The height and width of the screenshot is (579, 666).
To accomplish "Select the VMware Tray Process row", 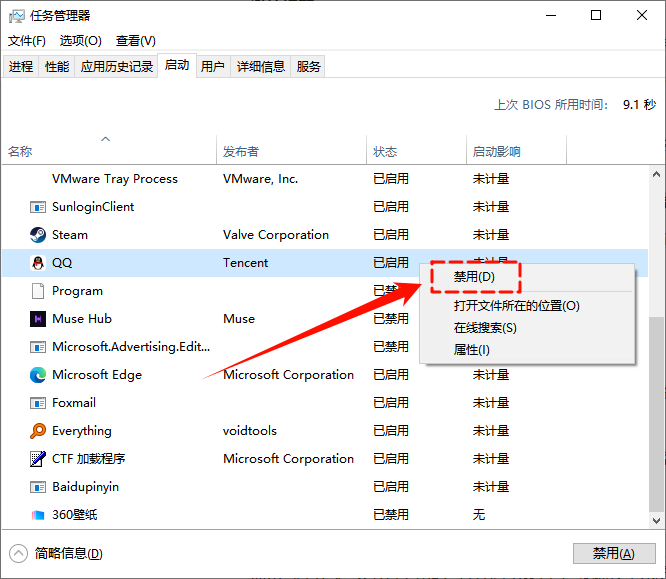I will point(325,179).
